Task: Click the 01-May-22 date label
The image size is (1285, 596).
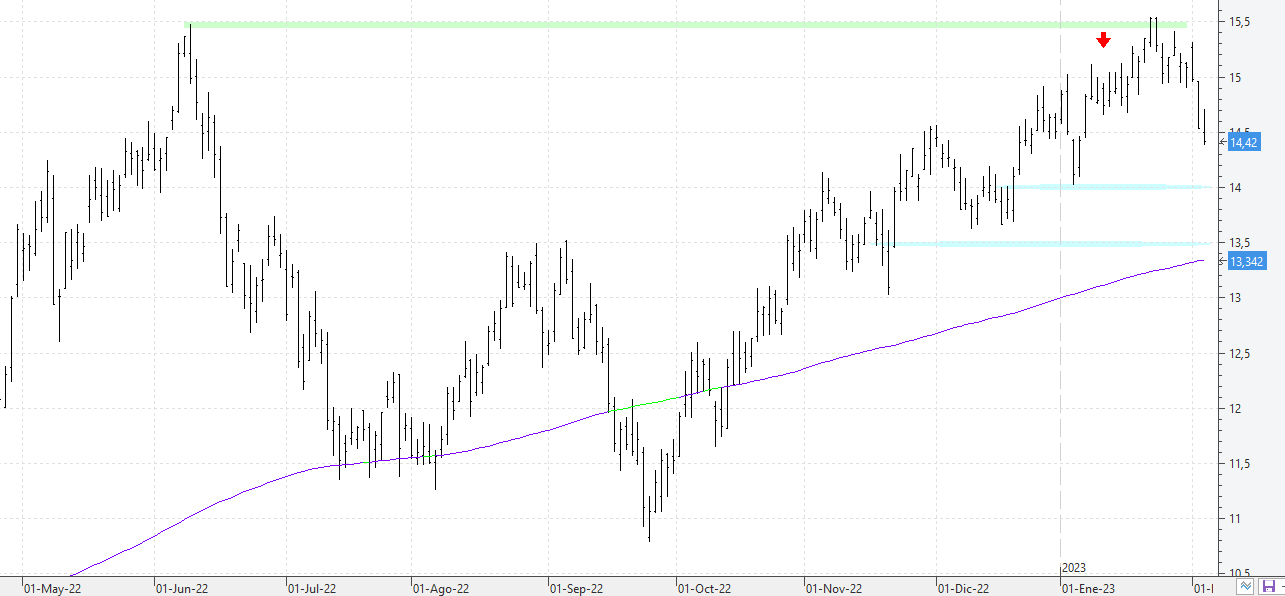Action: (x=52, y=589)
